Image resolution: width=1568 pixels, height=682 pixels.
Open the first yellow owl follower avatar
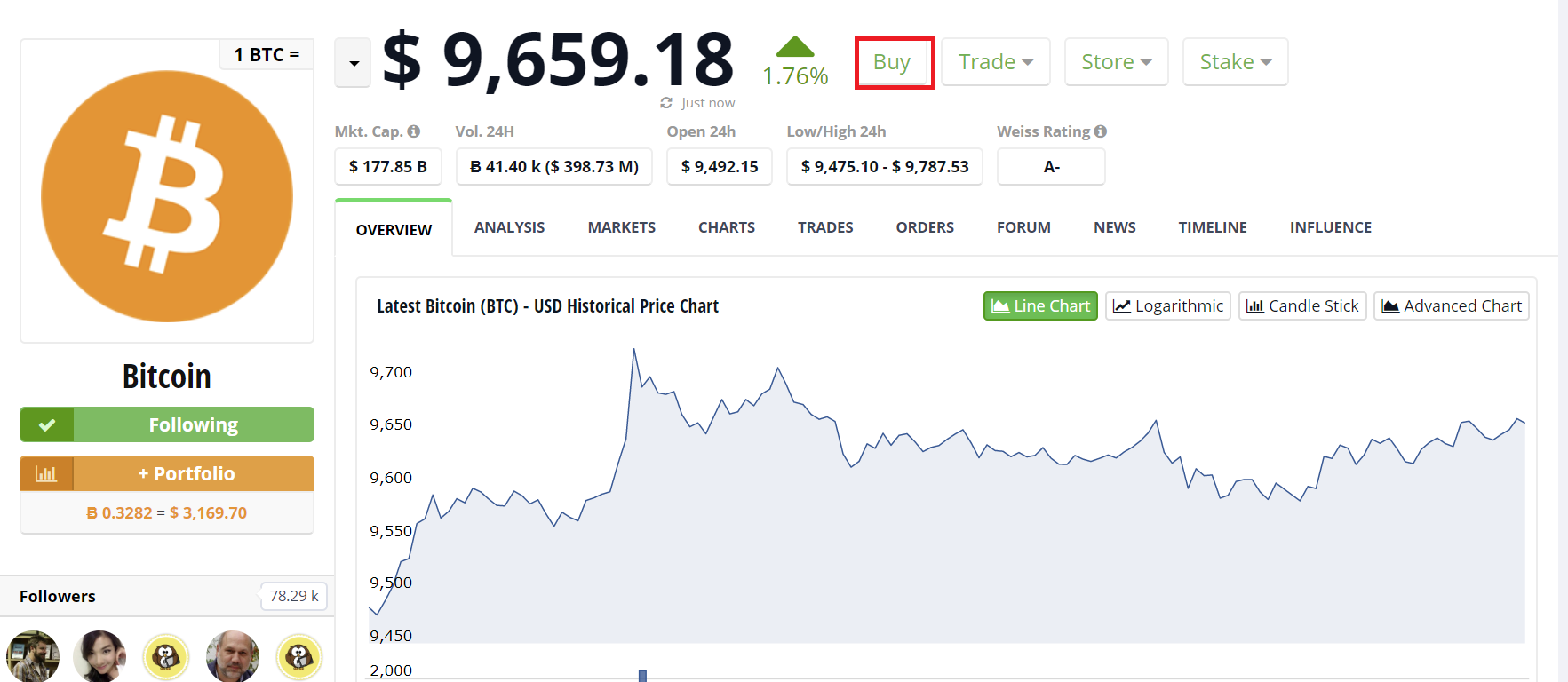tap(166, 657)
